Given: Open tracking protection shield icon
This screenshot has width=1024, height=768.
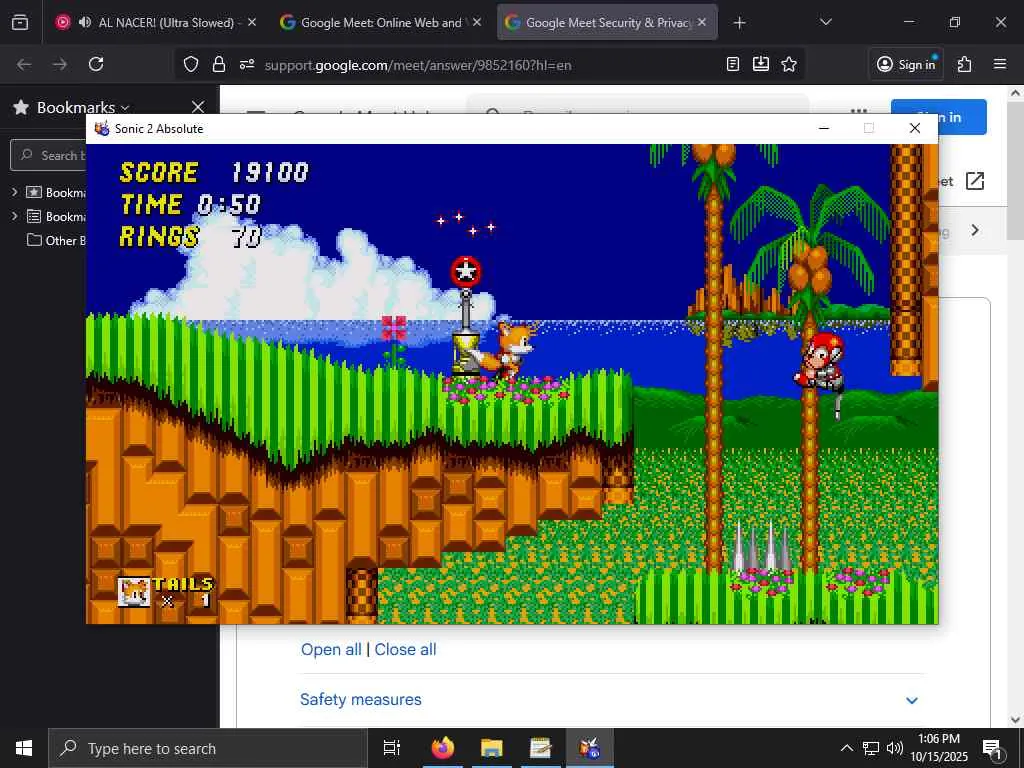Looking at the screenshot, I should 191,64.
